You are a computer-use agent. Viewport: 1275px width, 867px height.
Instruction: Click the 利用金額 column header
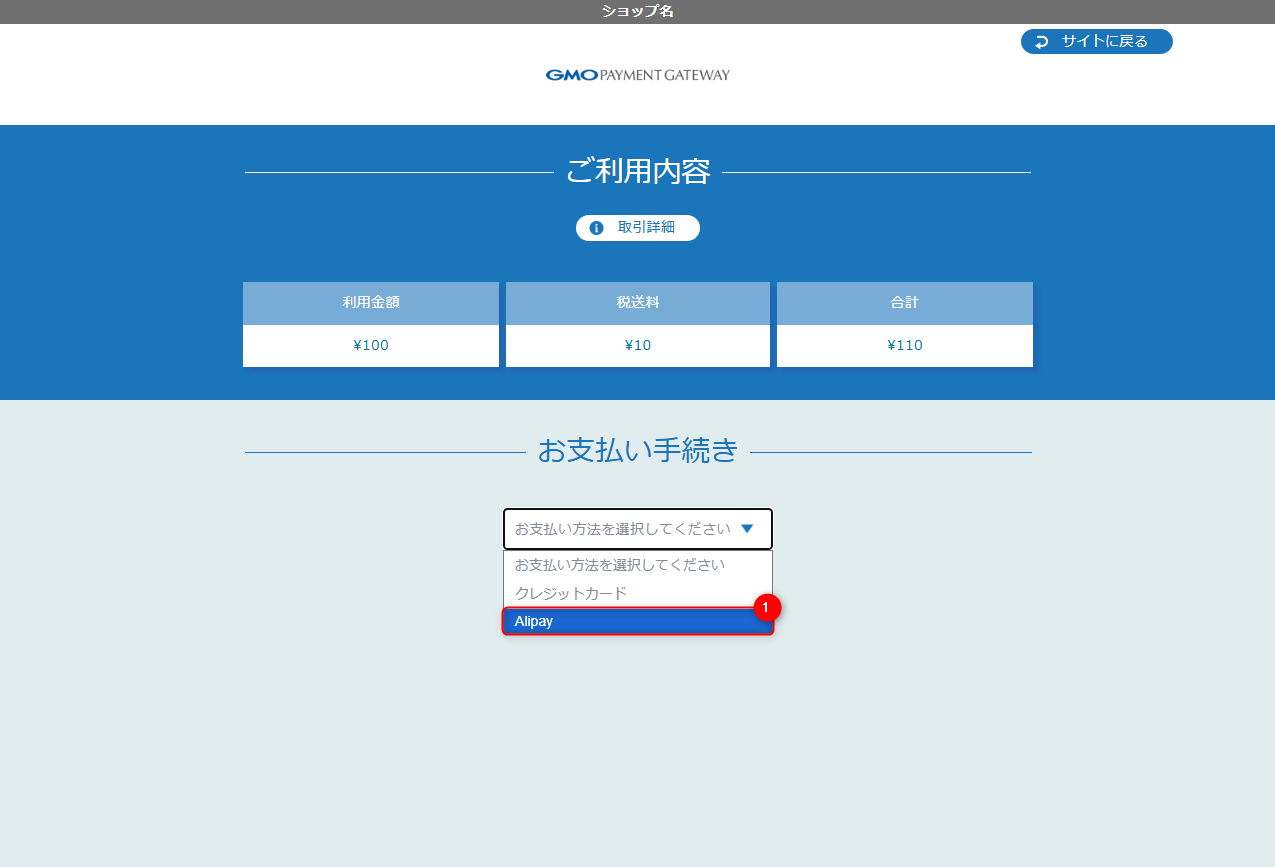tap(370, 302)
